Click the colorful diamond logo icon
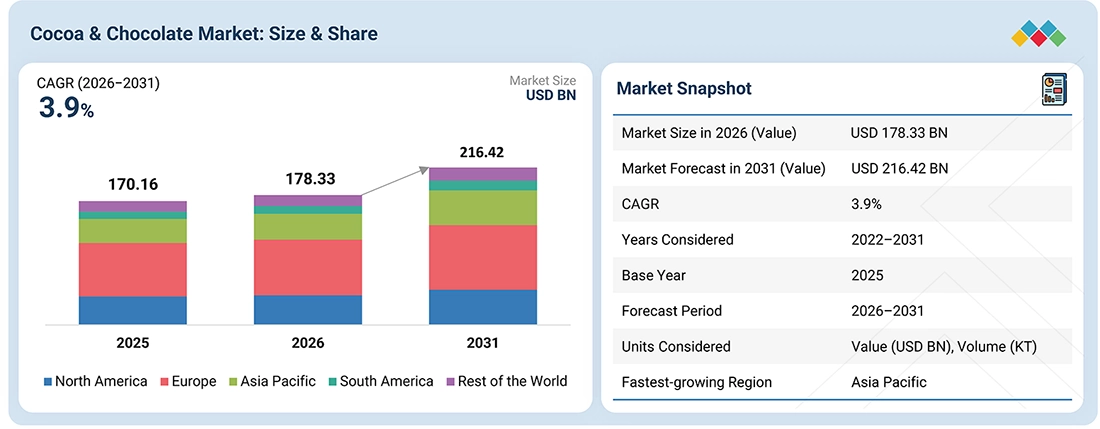 [1038, 34]
